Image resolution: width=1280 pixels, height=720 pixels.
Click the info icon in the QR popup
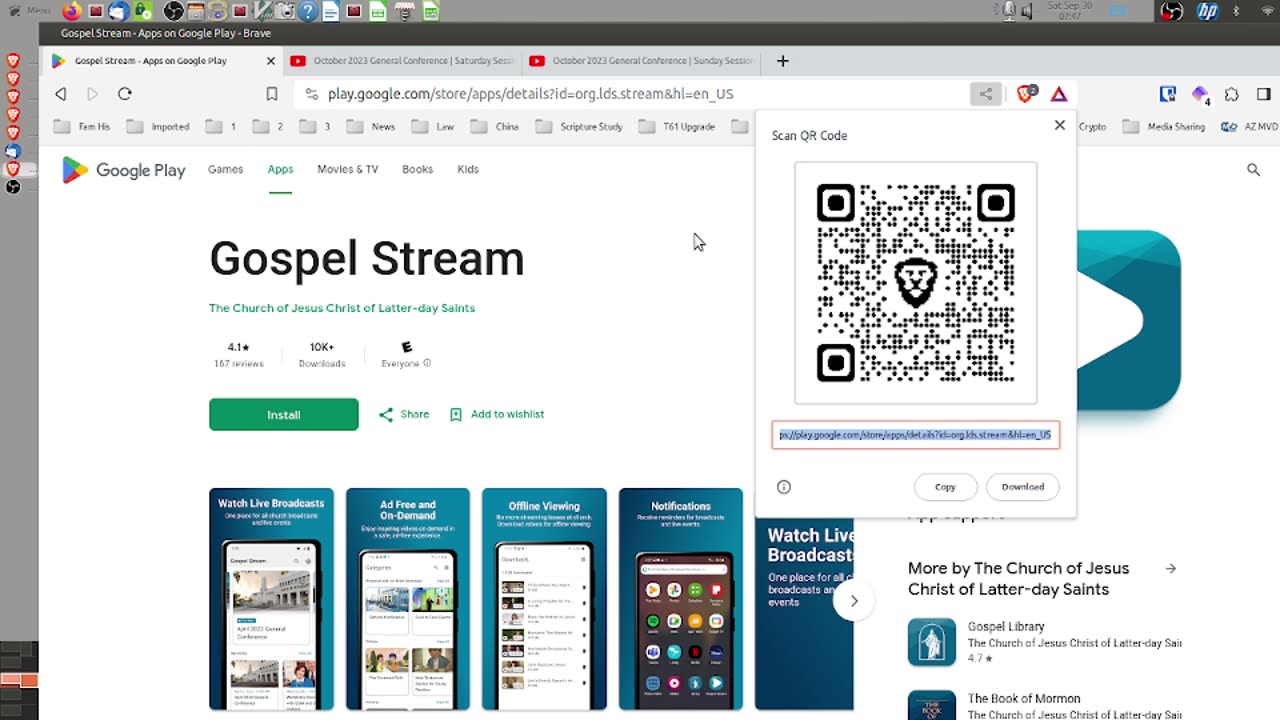tap(784, 487)
